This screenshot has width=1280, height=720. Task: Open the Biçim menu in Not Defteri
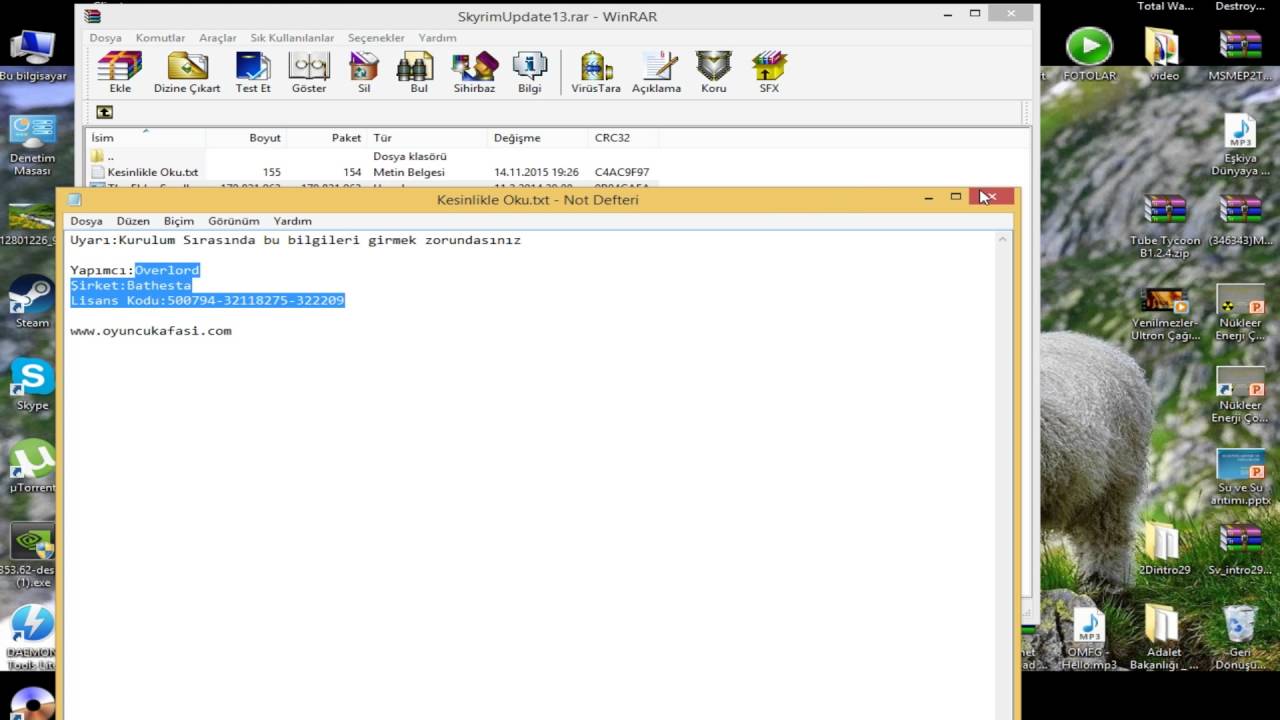tap(179, 221)
